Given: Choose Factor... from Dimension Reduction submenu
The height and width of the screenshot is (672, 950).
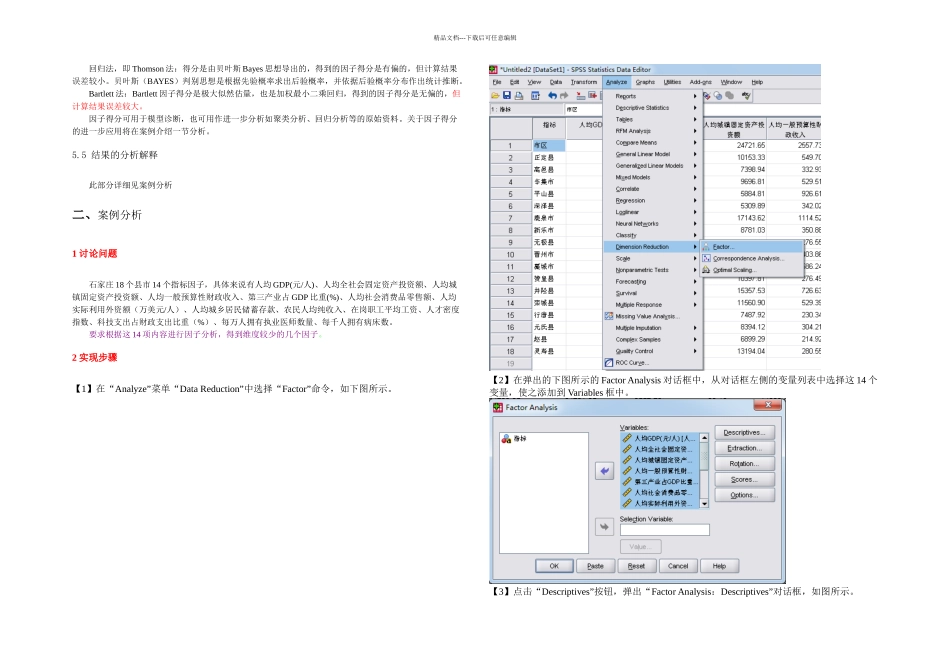Looking at the screenshot, I should (x=723, y=246).
